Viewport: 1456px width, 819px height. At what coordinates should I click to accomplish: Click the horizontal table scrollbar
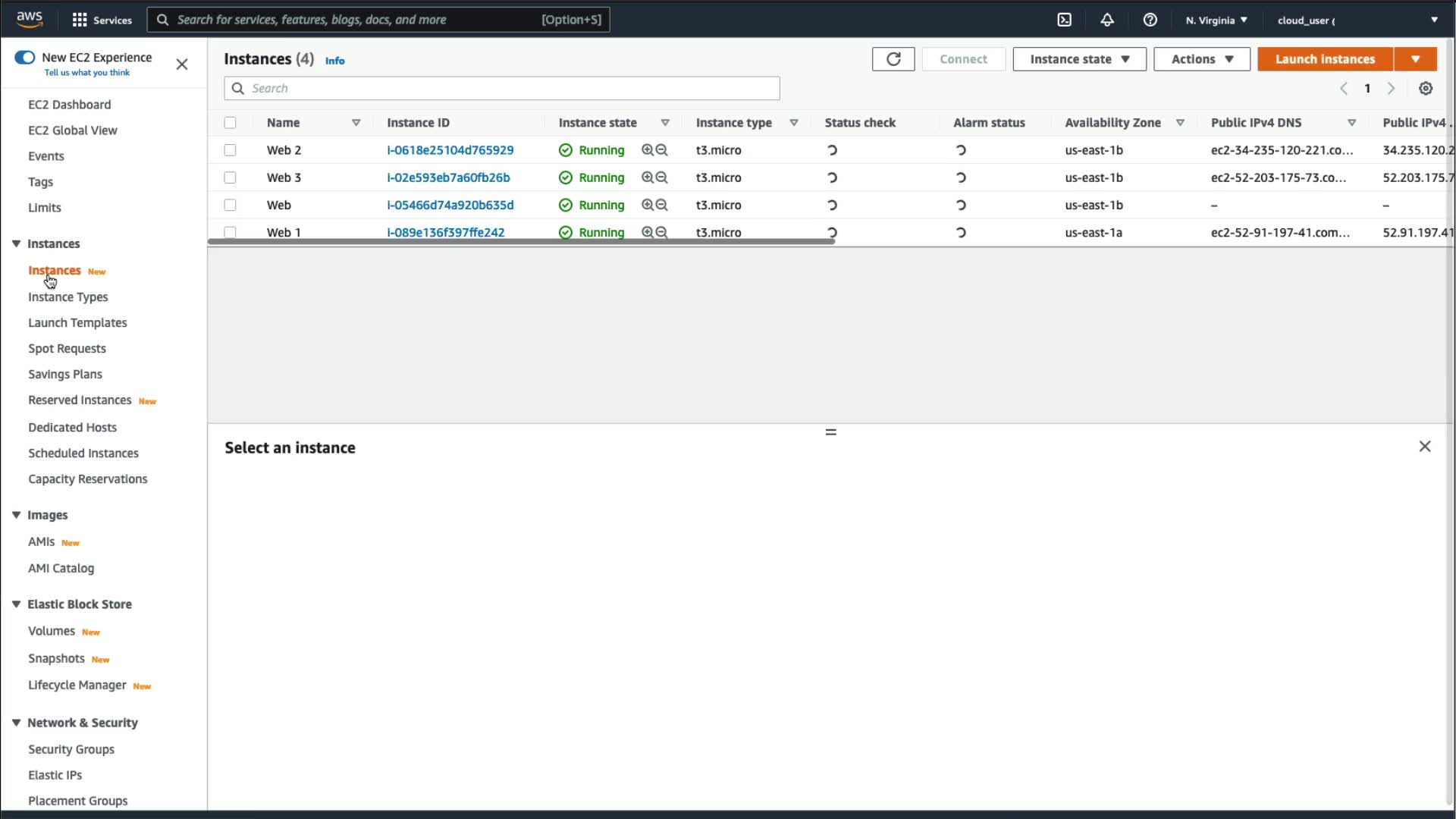point(521,241)
